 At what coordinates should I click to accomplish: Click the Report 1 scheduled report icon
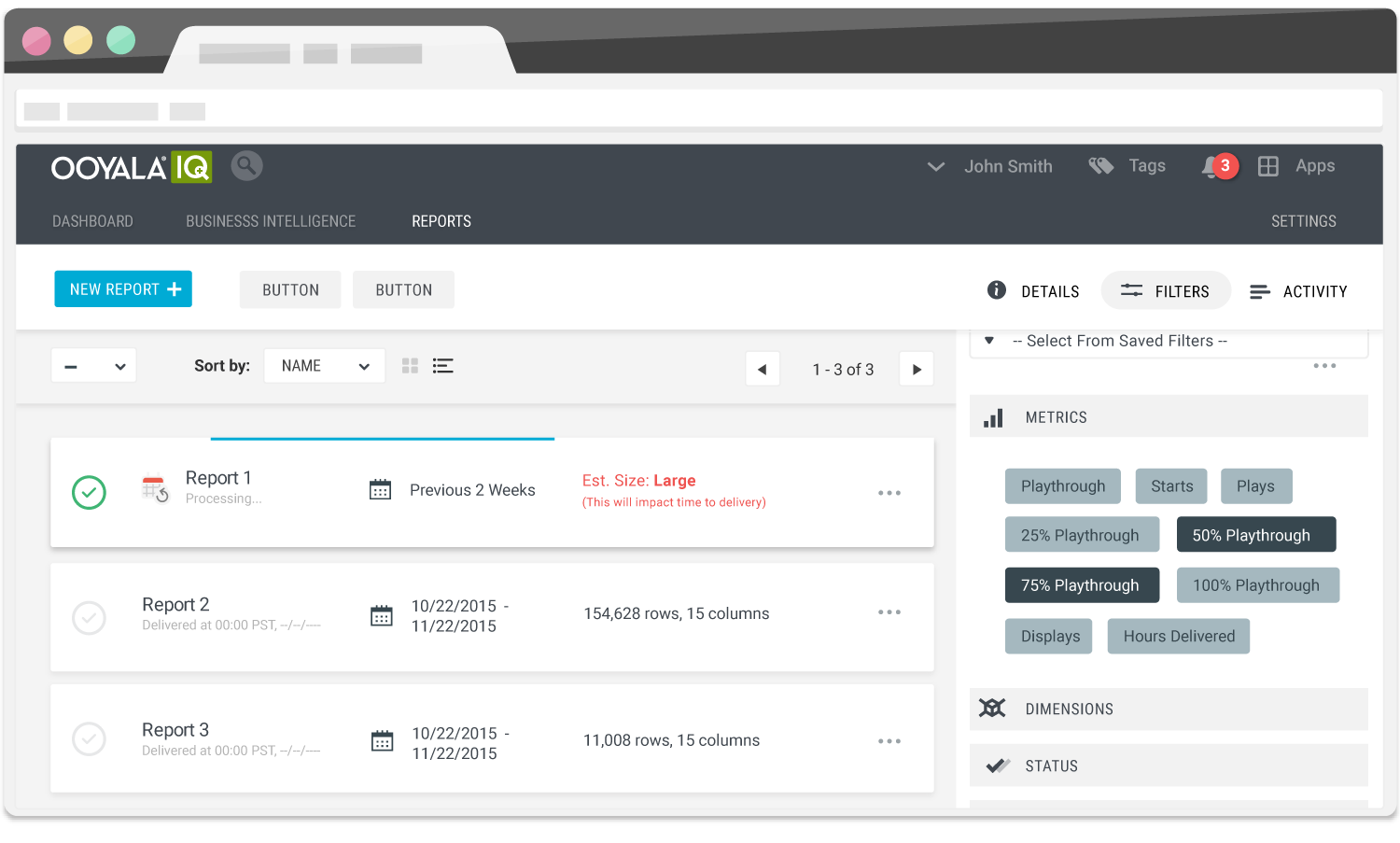pyautogui.click(x=155, y=489)
